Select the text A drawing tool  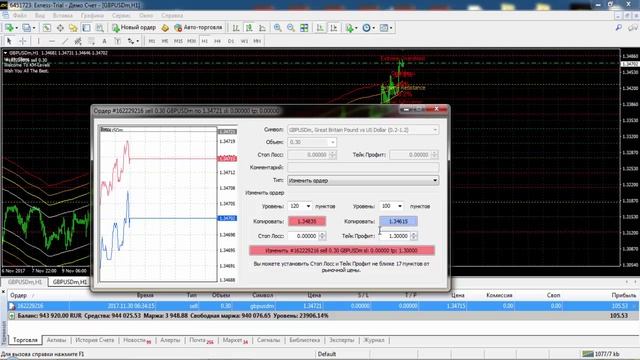[104, 41]
